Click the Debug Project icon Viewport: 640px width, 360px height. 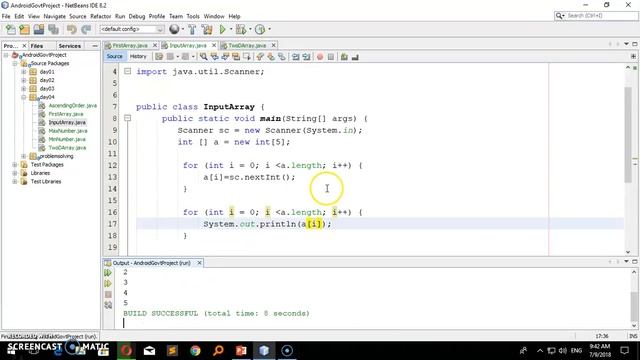click(x=241, y=29)
